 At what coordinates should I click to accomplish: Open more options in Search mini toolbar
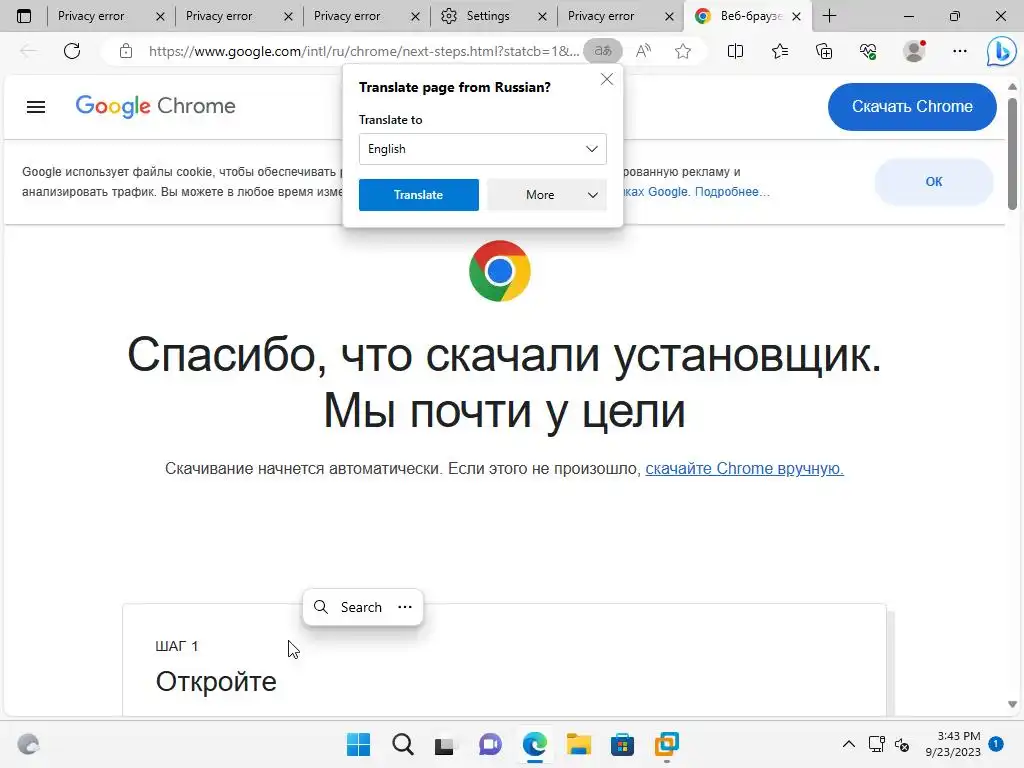(x=405, y=607)
